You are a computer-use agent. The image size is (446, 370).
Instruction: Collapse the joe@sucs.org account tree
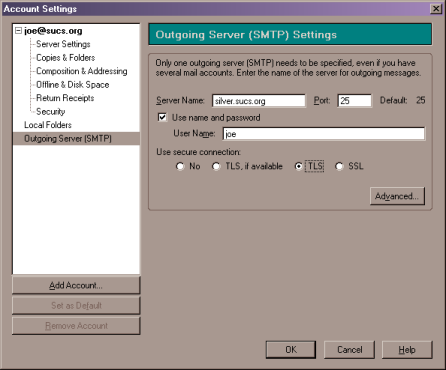click(x=18, y=31)
